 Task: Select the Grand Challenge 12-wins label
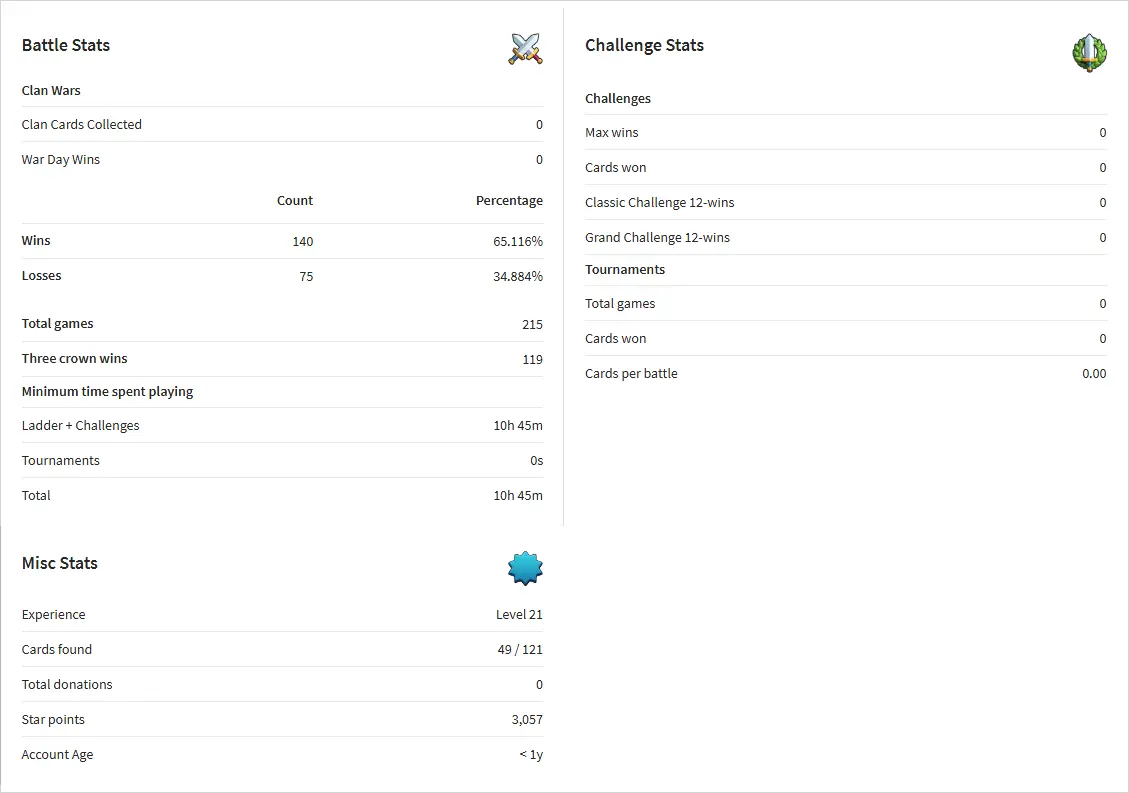click(657, 237)
